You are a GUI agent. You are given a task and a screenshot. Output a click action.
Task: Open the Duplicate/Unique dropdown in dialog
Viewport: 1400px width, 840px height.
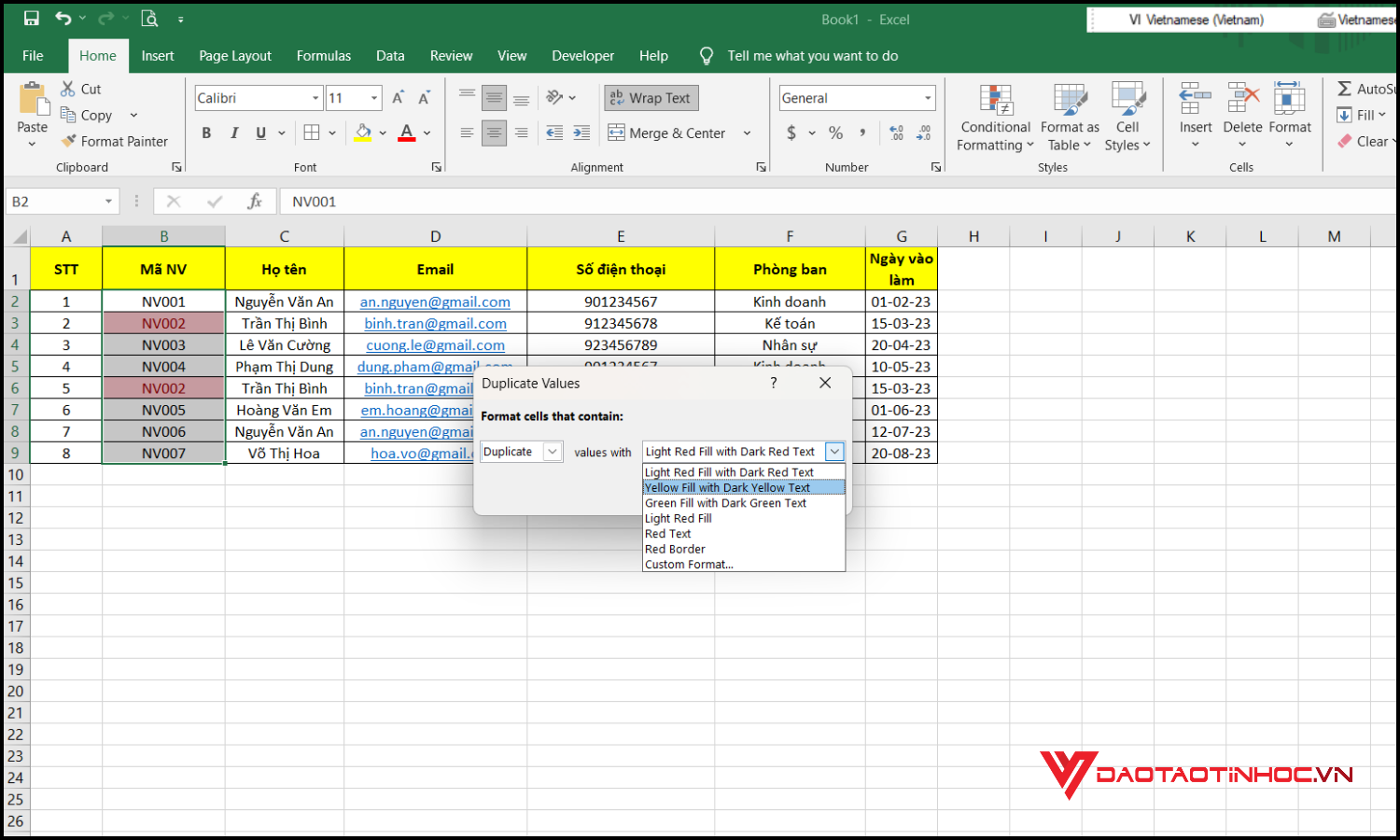tap(553, 452)
